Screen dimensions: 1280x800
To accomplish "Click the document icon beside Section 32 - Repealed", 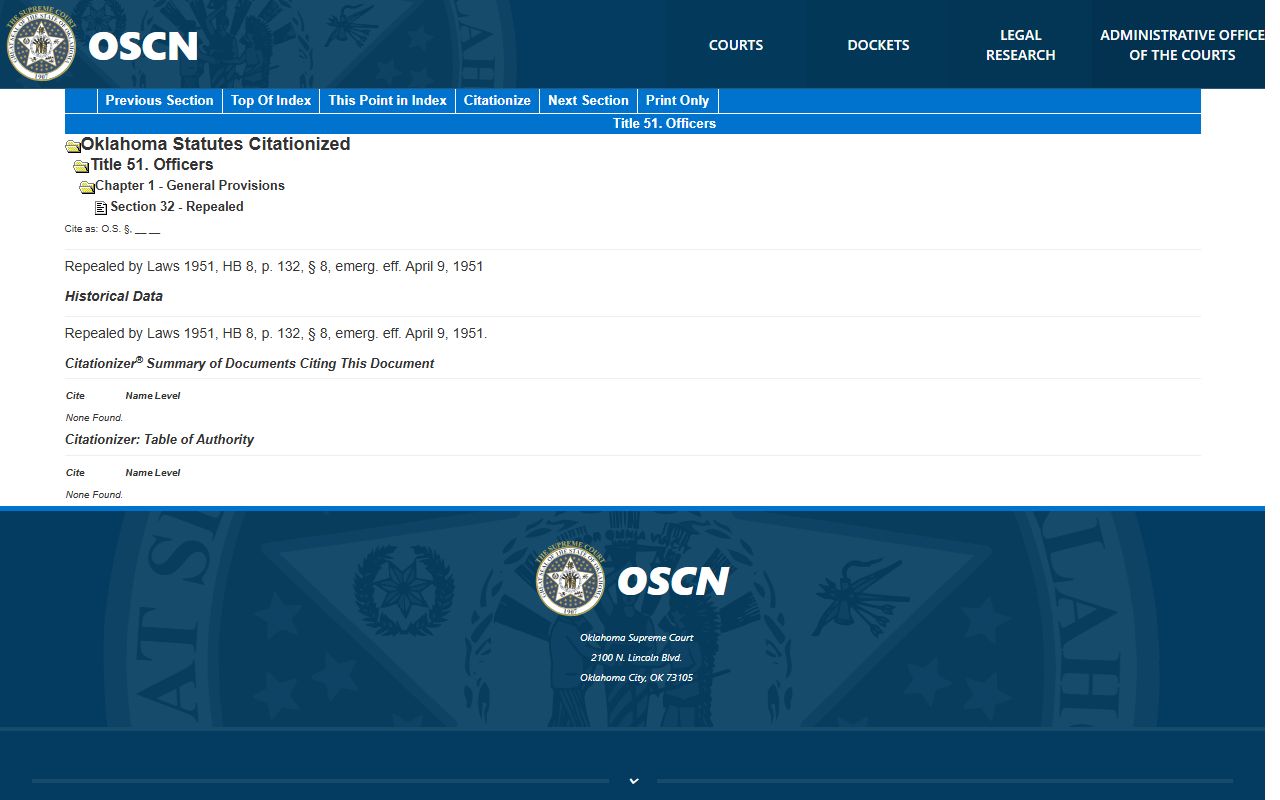I will coord(101,208).
